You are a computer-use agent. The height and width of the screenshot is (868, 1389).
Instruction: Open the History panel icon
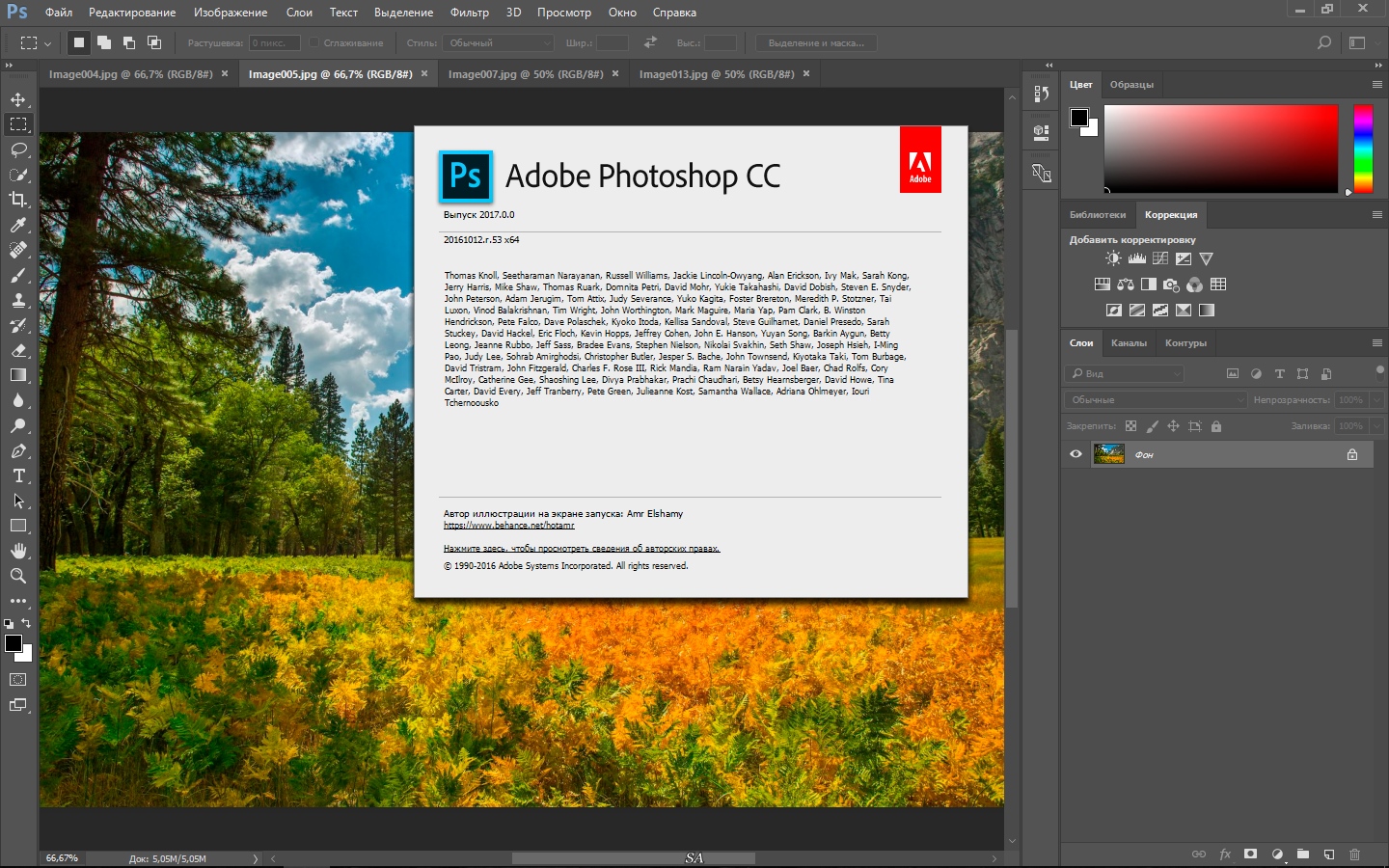[x=1041, y=94]
